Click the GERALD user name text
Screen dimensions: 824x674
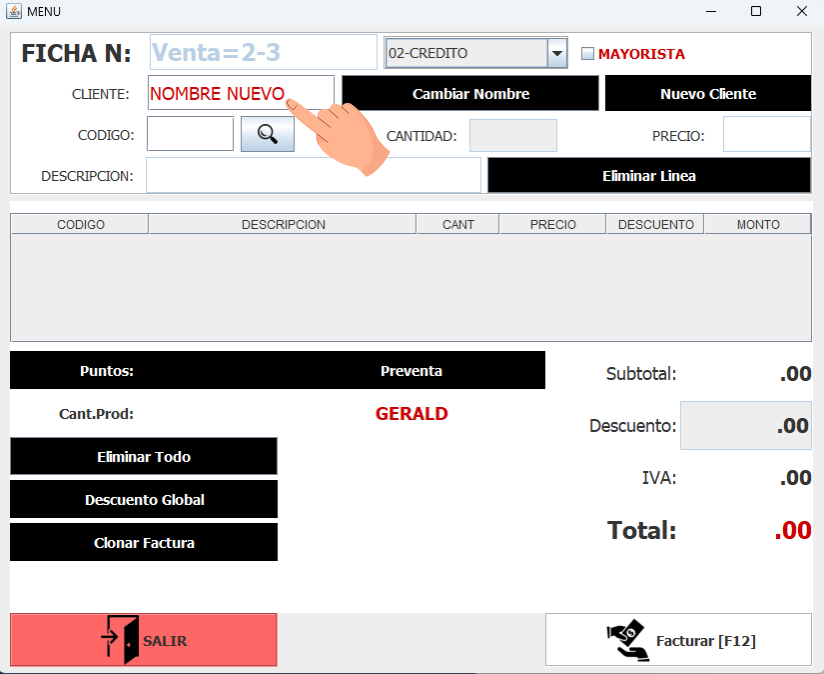[x=411, y=414]
